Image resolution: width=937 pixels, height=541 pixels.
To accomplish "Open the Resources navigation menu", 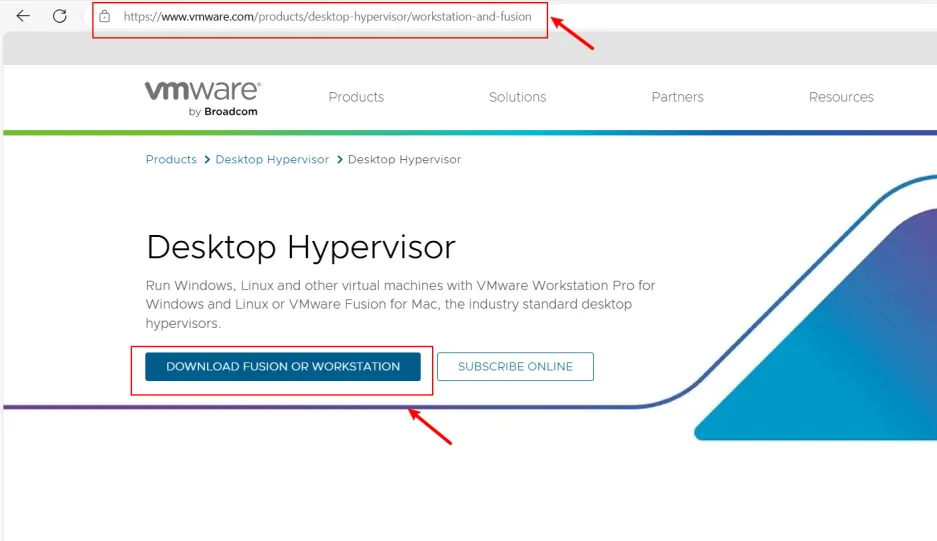I will pos(841,97).
